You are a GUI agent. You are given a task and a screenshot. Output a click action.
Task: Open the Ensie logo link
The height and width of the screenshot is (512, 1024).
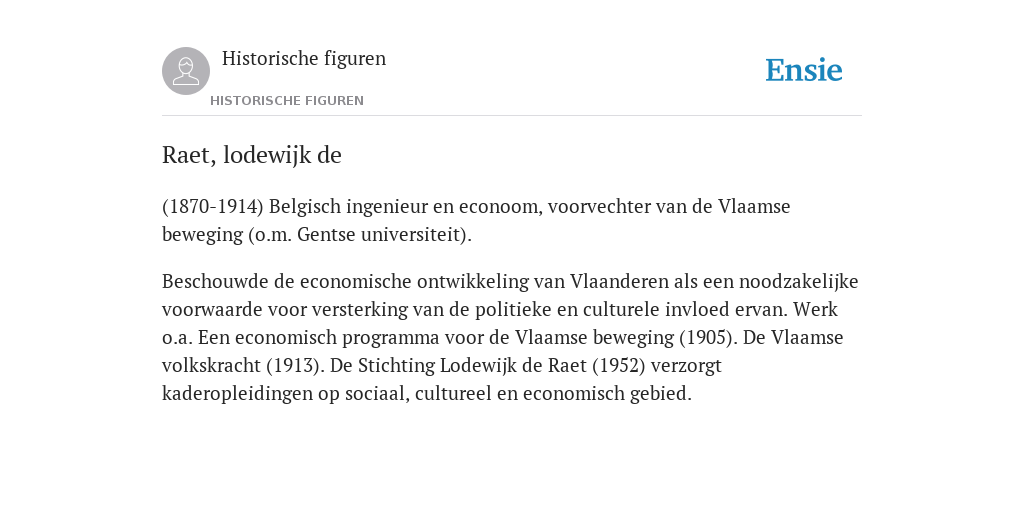coord(804,71)
